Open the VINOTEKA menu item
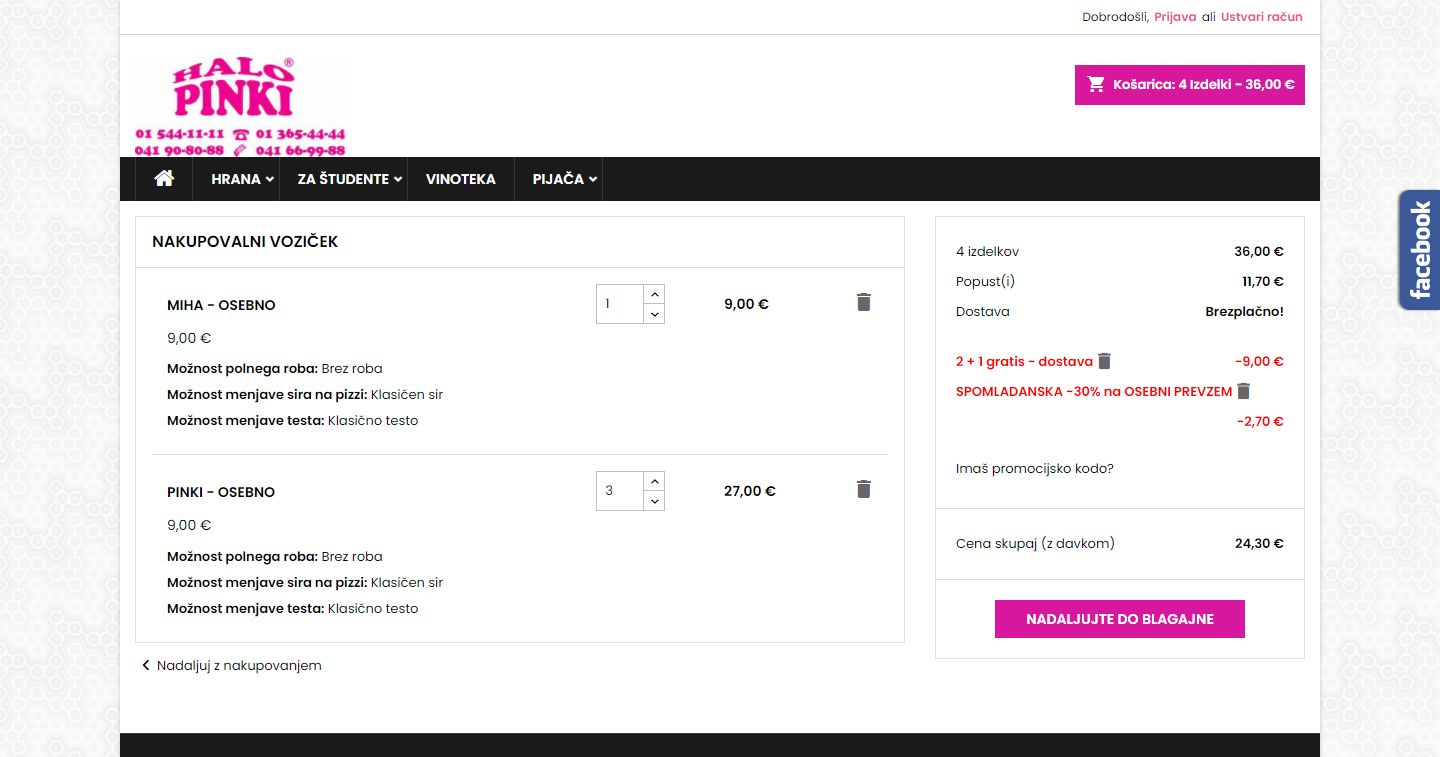 point(460,179)
